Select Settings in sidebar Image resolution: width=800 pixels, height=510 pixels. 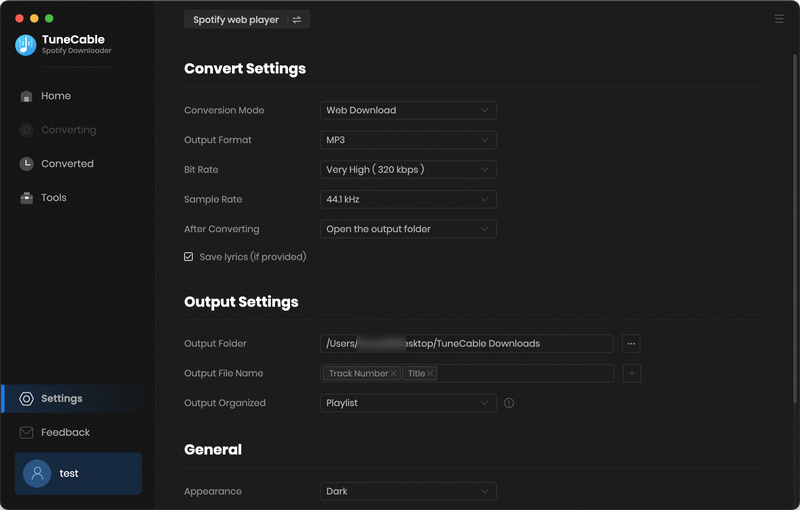coord(78,399)
